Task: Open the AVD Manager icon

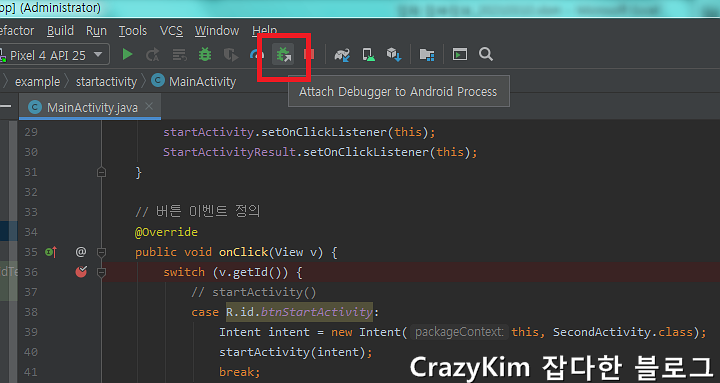Action: coord(368,55)
